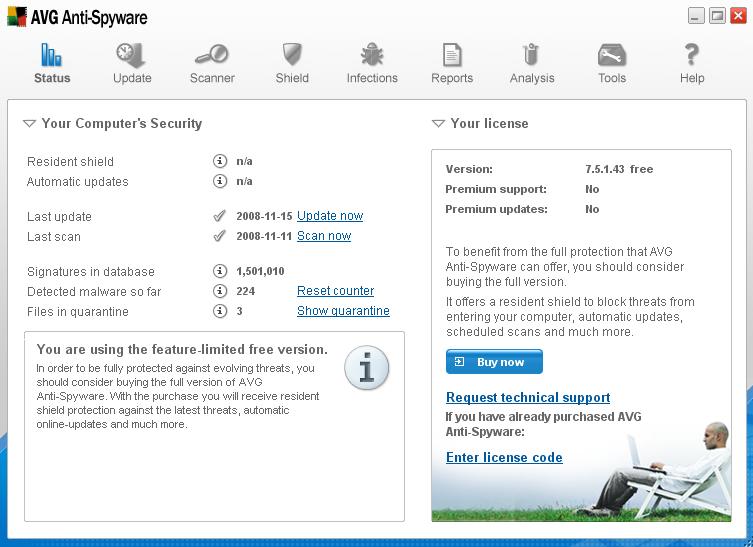This screenshot has width=753, height=547.
Task: Open the Reports document icon
Action: (x=452, y=55)
